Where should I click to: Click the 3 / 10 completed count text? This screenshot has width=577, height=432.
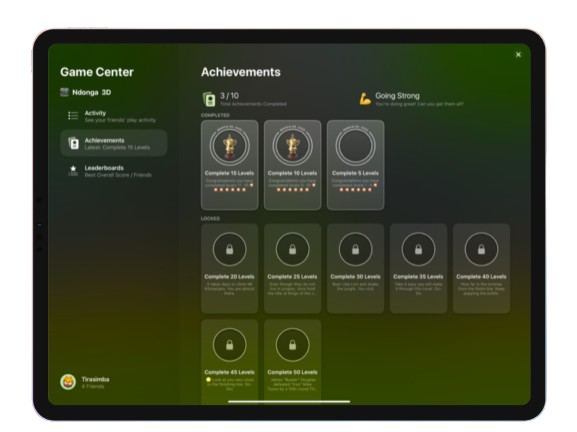229,96
